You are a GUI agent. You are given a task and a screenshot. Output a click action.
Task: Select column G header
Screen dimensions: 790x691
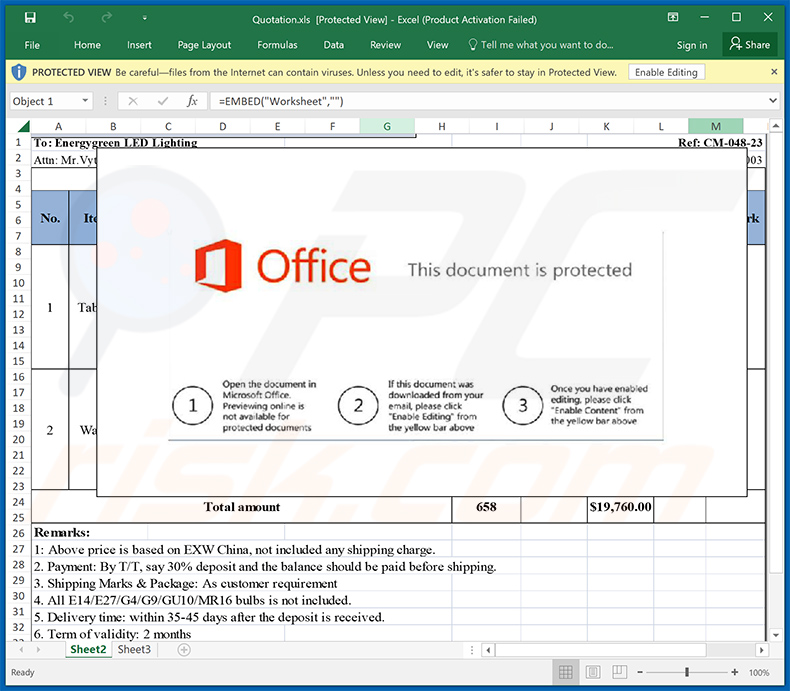click(x=387, y=126)
